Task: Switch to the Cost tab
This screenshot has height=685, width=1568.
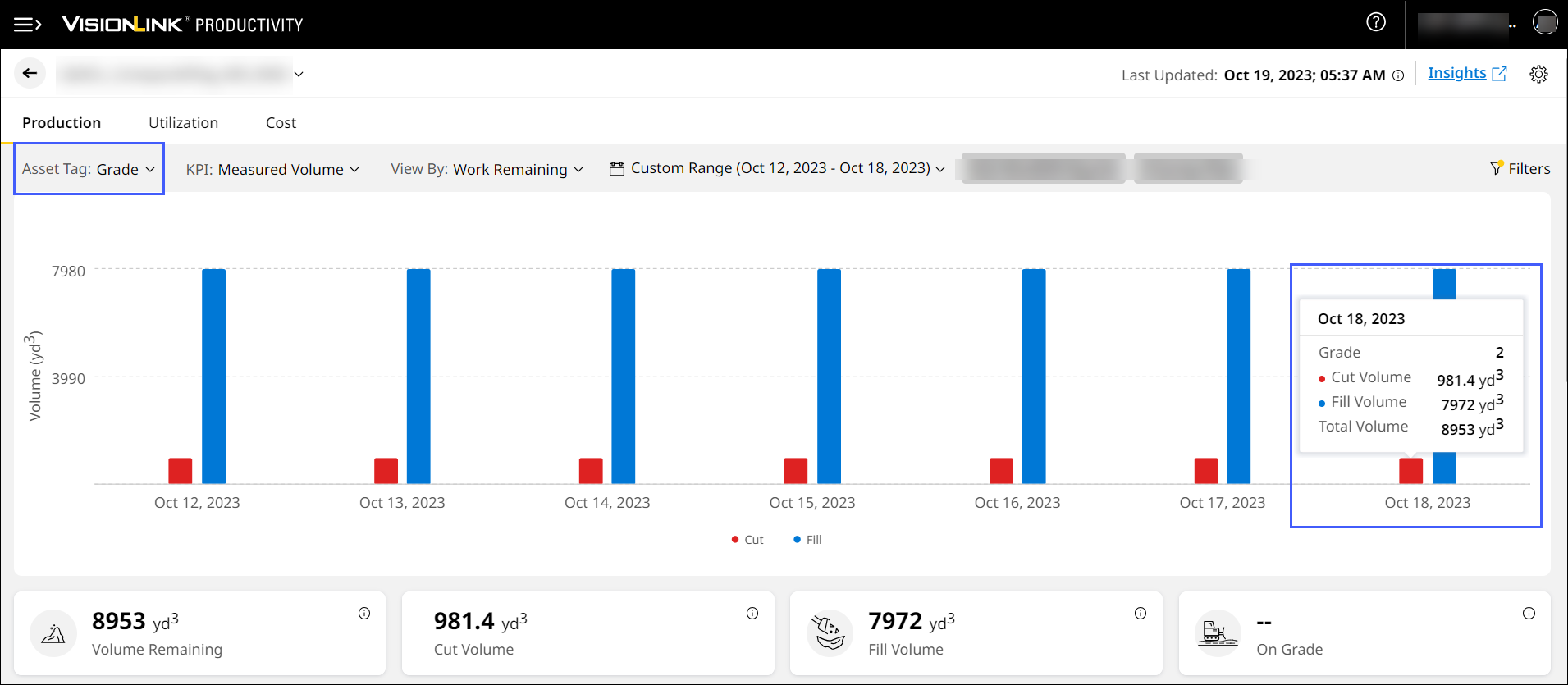Action: click(x=281, y=123)
